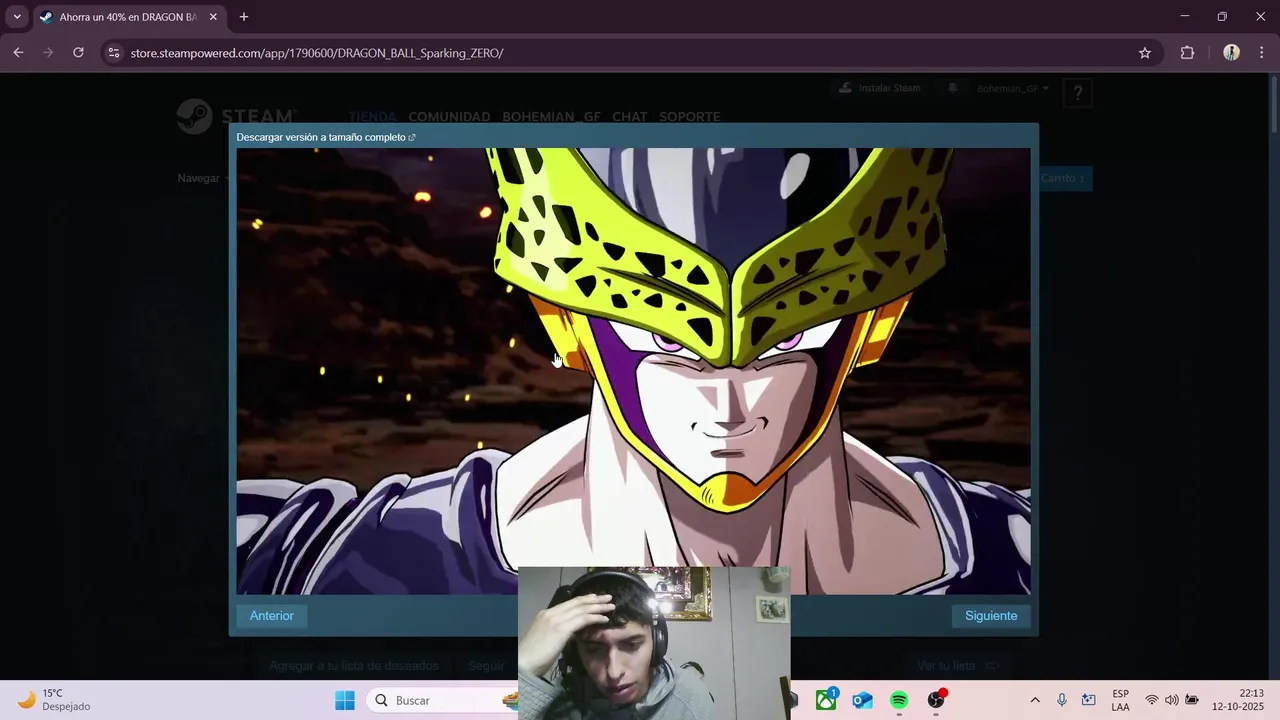Viewport: 1280px width, 720px height.
Task: Focus the address bar with store.steampowered.com URL
Action: [630, 53]
